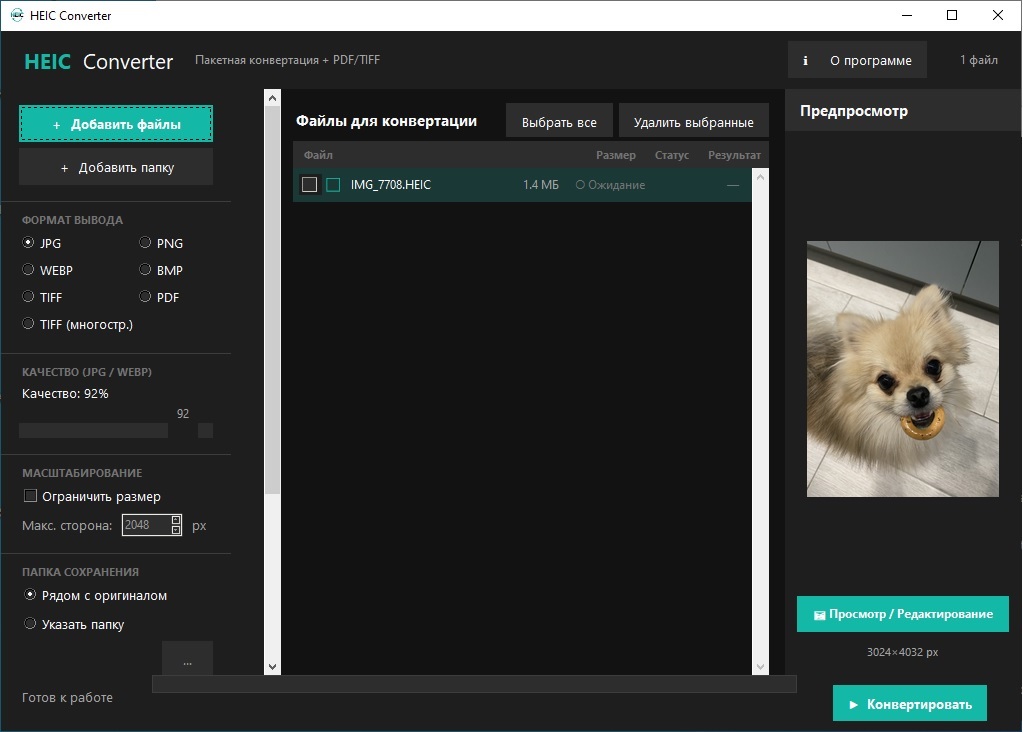Open the О программе dialog
This screenshot has width=1023, height=732.
(857, 60)
